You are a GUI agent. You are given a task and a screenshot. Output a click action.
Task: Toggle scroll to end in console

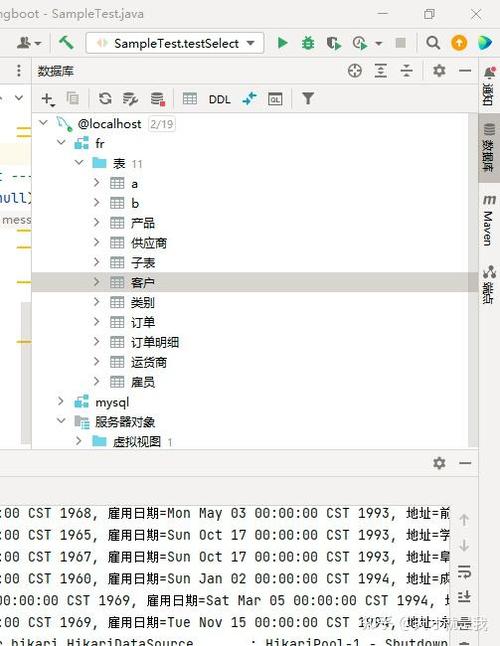click(x=464, y=597)
